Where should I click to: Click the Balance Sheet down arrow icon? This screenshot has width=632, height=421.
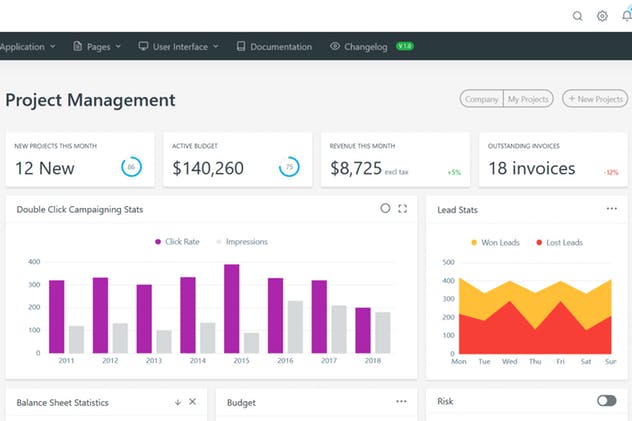click(178, 402)
